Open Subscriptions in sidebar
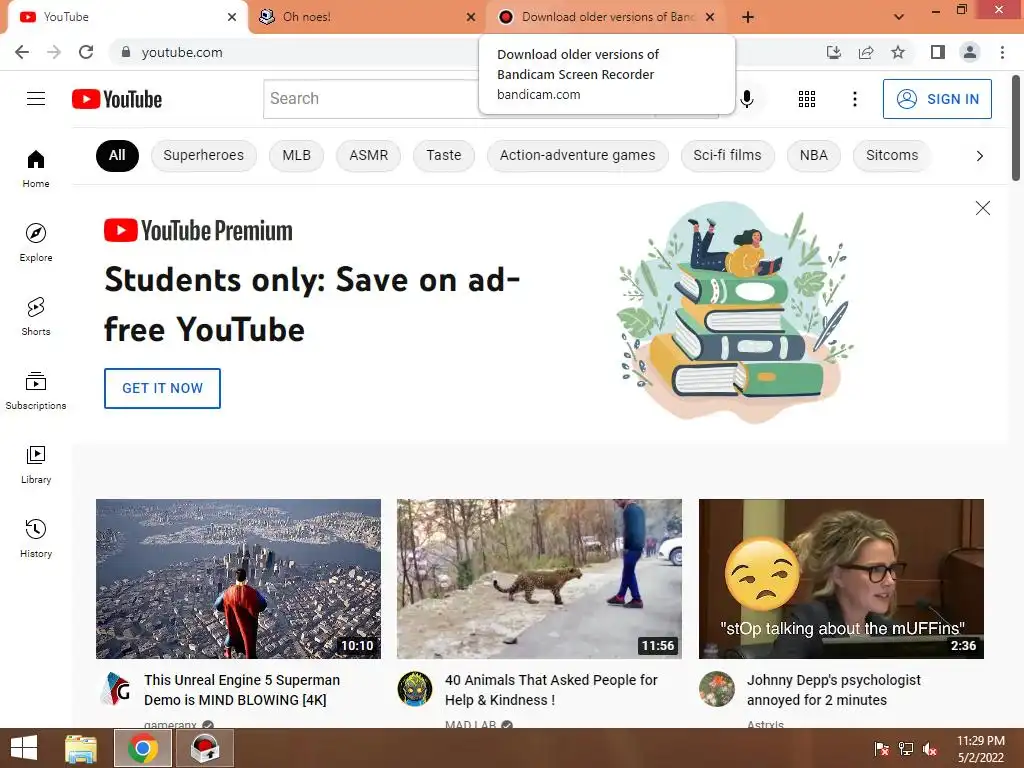 tap(36, 391)
